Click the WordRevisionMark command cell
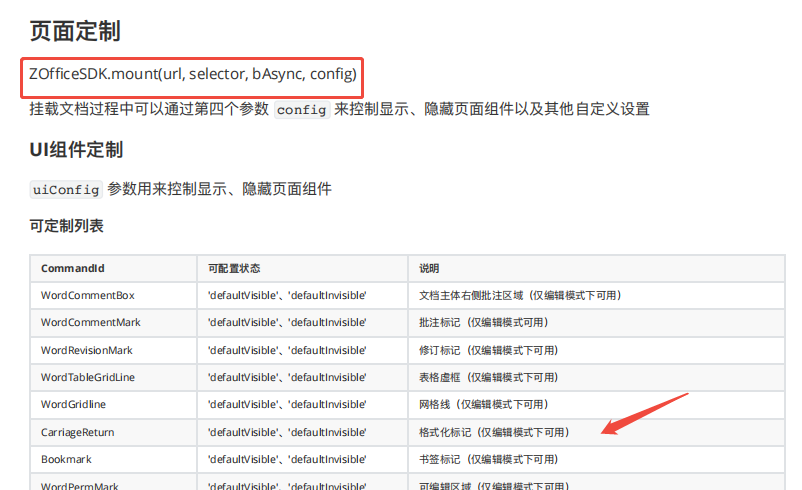The height and width of the screenshot is (490, 802). (87, 350)
